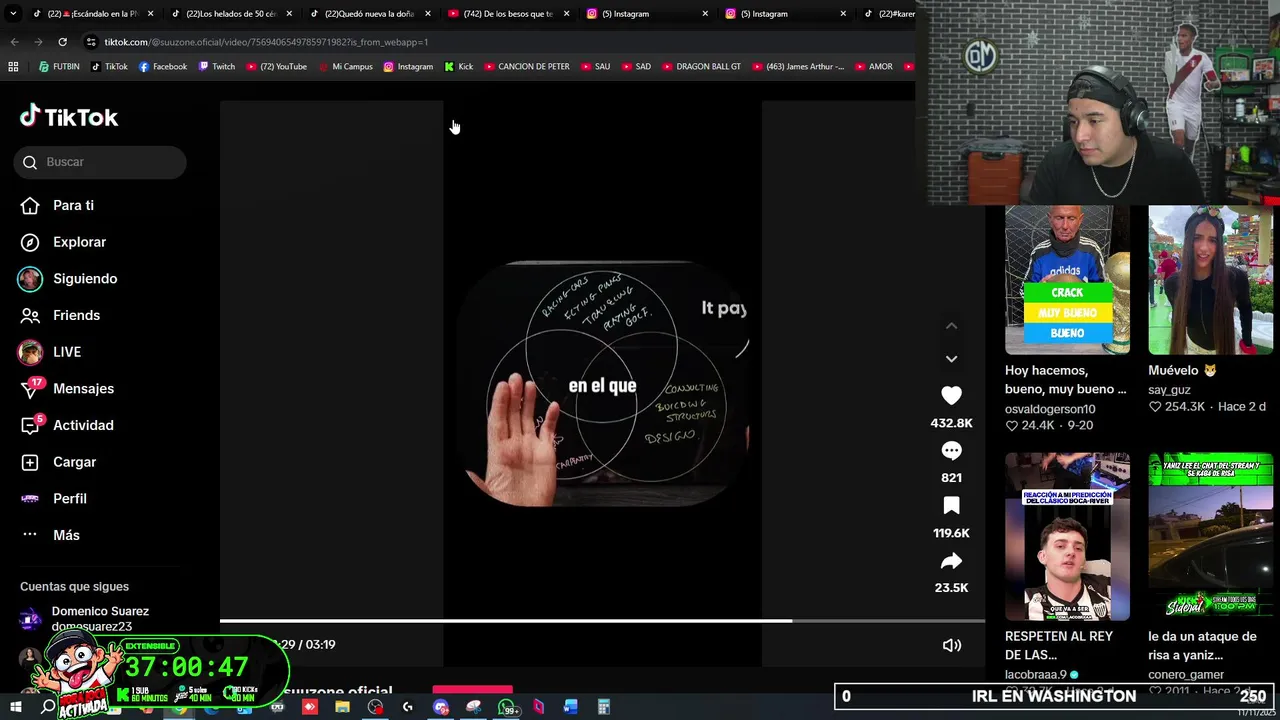Open Windows taskbar search
The height and width of the screenshot is (720, 1280).
[48, 707]
